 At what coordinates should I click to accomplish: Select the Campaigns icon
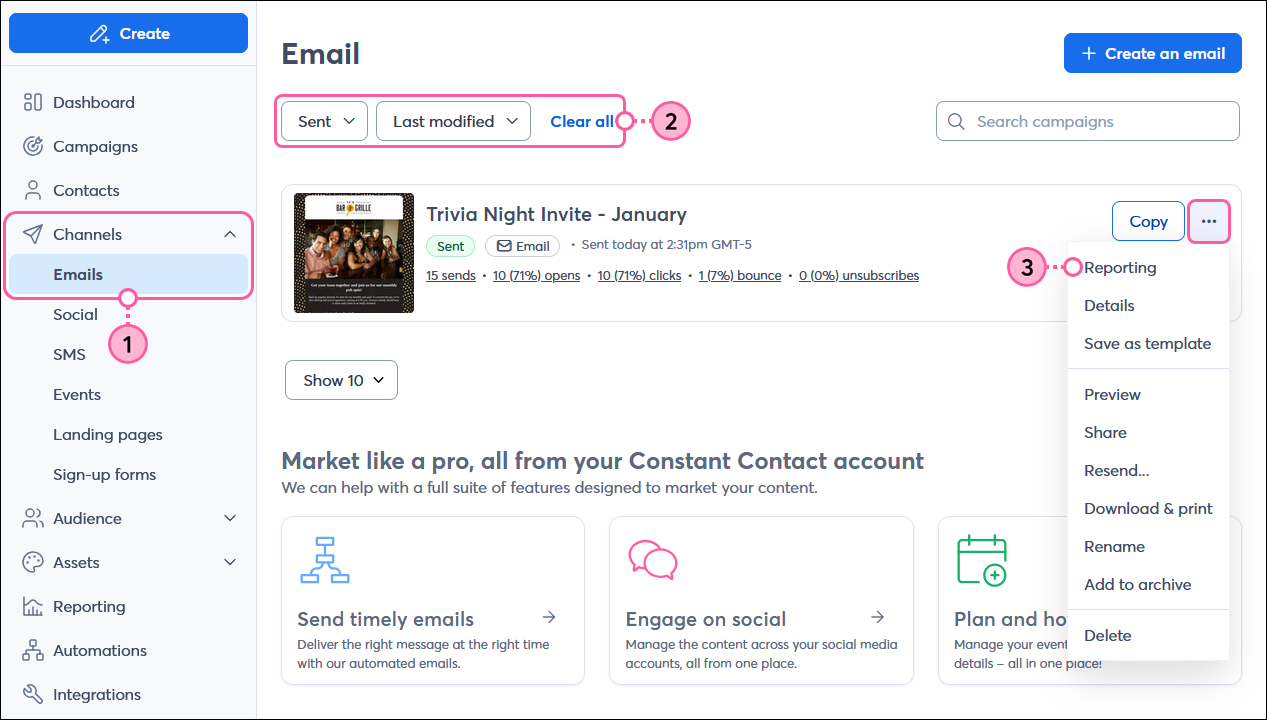(33, 146)
